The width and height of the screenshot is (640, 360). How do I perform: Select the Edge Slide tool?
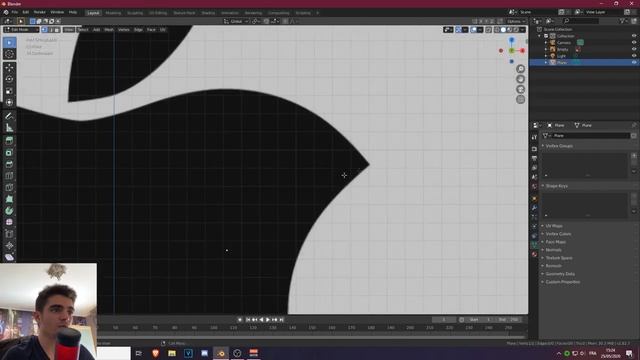point(9,234)
